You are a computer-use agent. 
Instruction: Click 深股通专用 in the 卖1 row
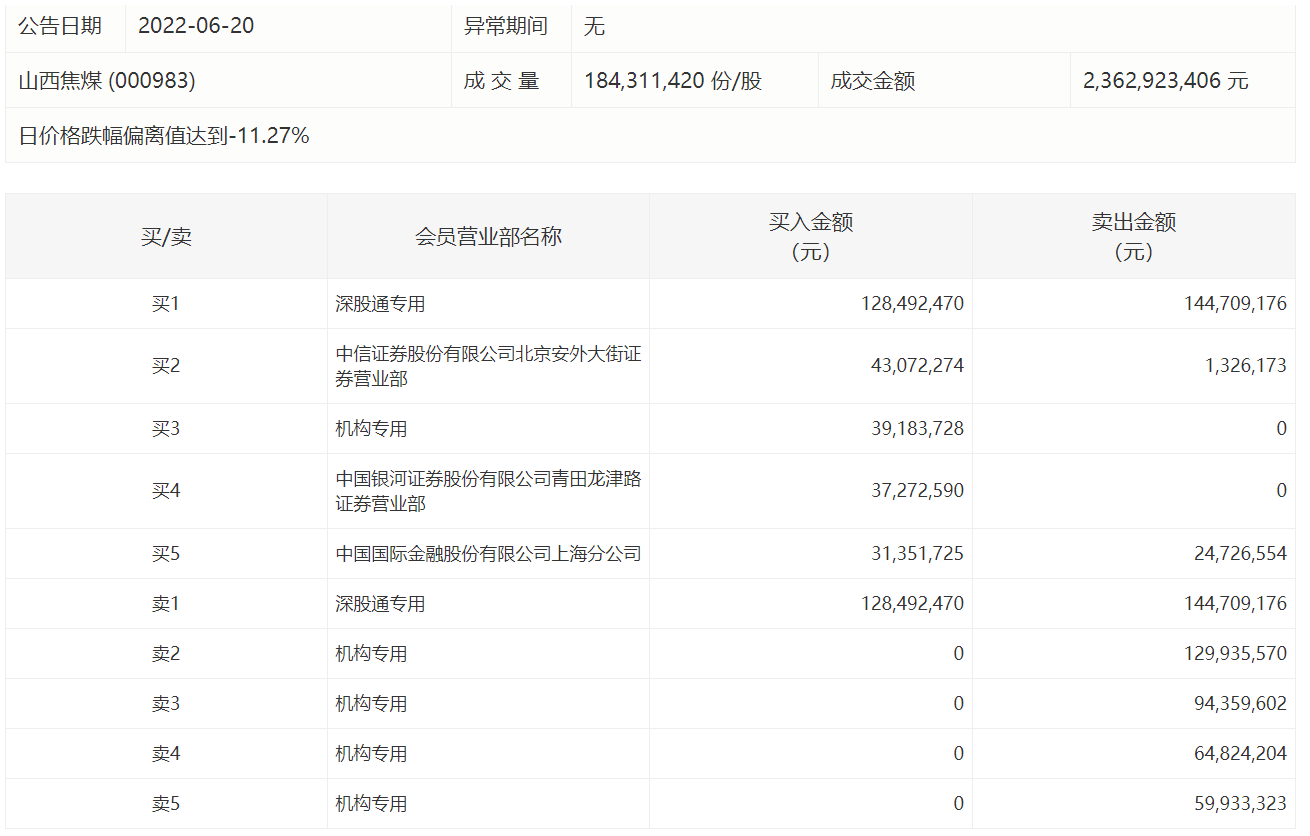point(380,604)
